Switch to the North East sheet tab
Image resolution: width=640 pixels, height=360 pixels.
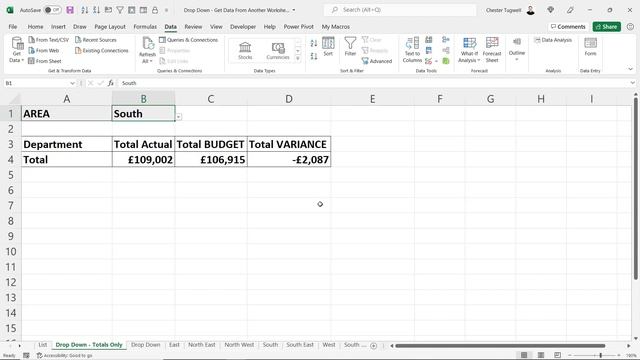202,345
